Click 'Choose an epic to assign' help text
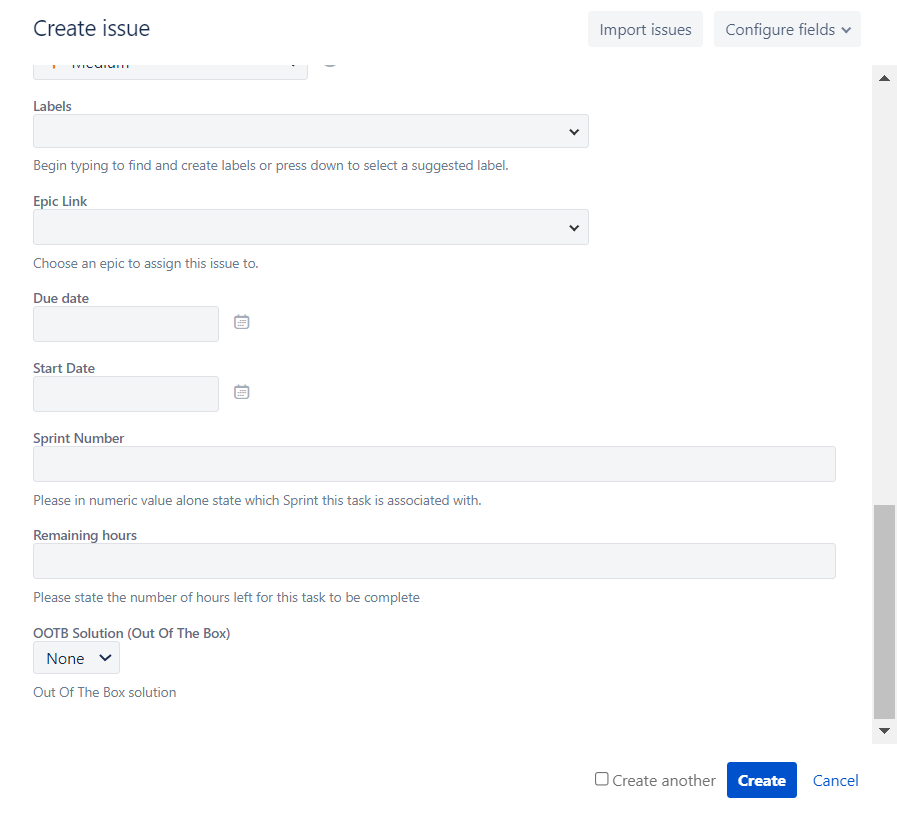 click(x=146, y=264)
